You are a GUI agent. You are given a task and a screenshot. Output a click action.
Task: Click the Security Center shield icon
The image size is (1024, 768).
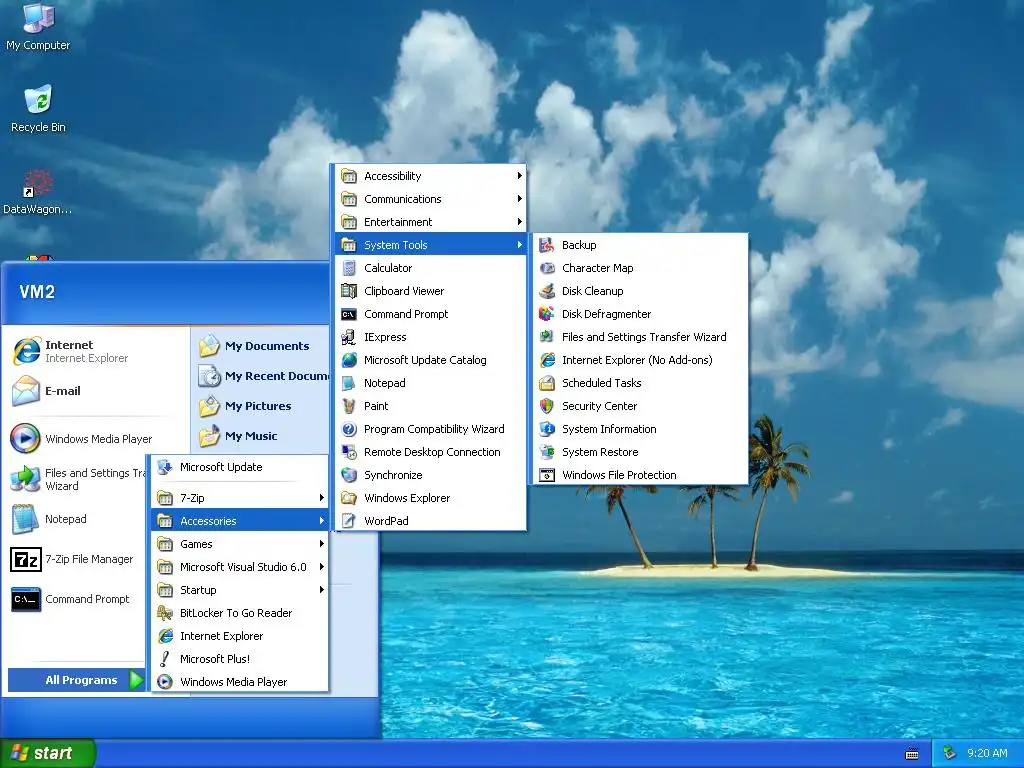click(x=547, y=406)
